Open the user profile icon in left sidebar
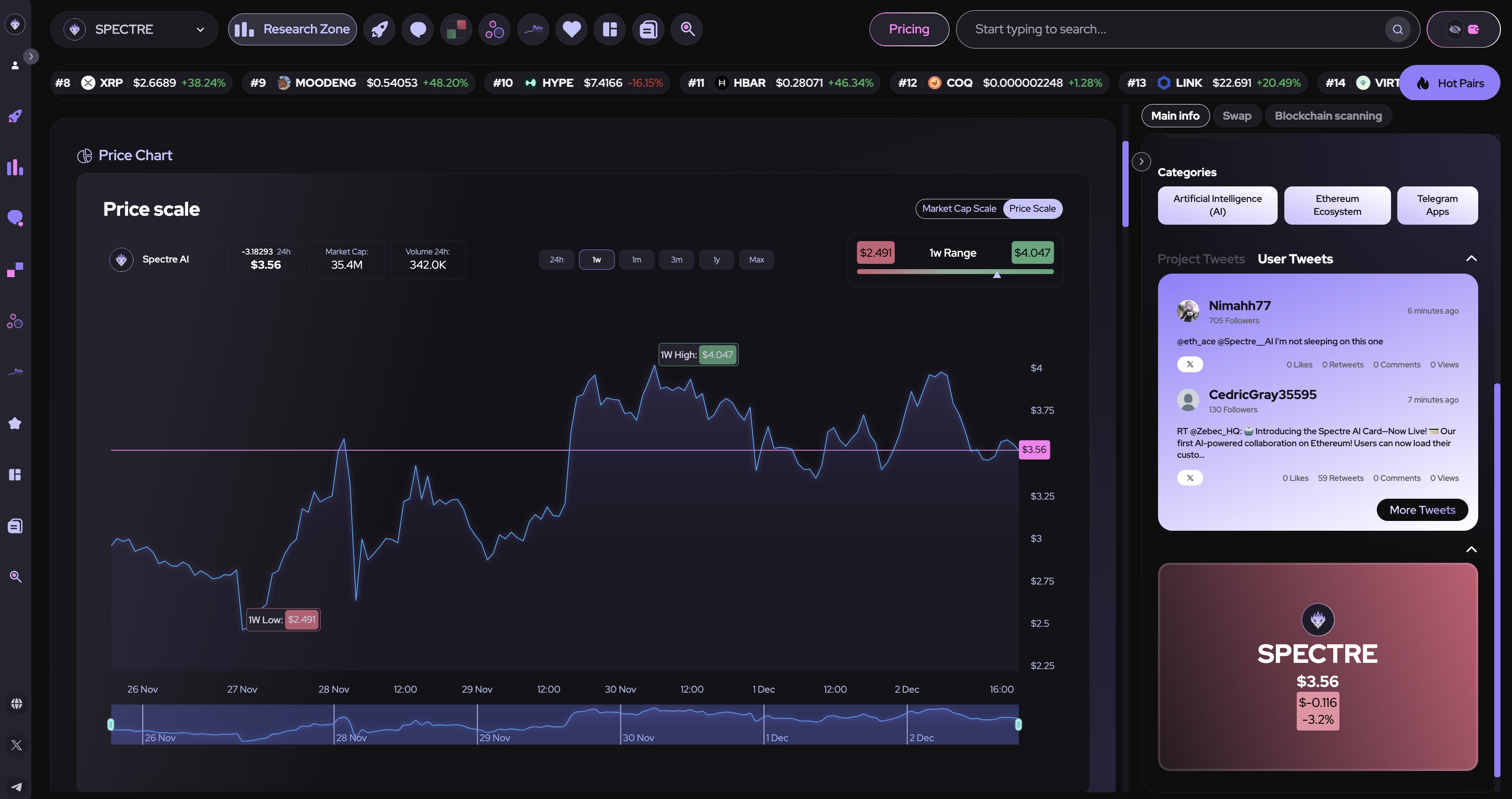The height and width of the screenshot is (799, 1512). click(15, 65)
